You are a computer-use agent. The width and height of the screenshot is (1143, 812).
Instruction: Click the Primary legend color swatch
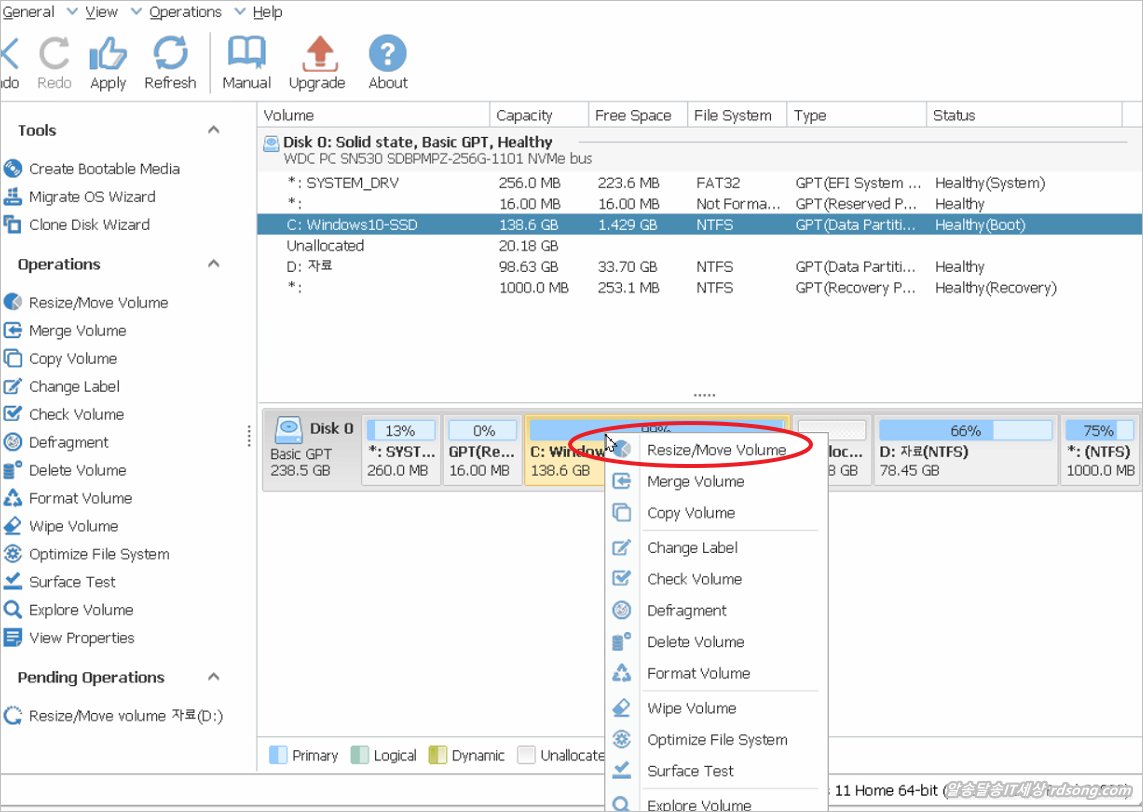coord(279,755)
